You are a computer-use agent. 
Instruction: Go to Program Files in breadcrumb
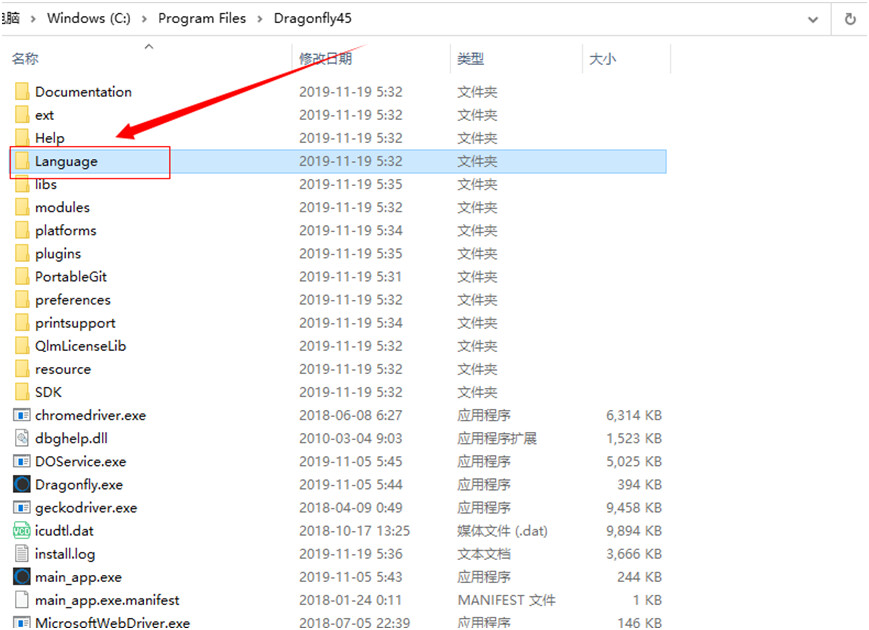(202, 18)
